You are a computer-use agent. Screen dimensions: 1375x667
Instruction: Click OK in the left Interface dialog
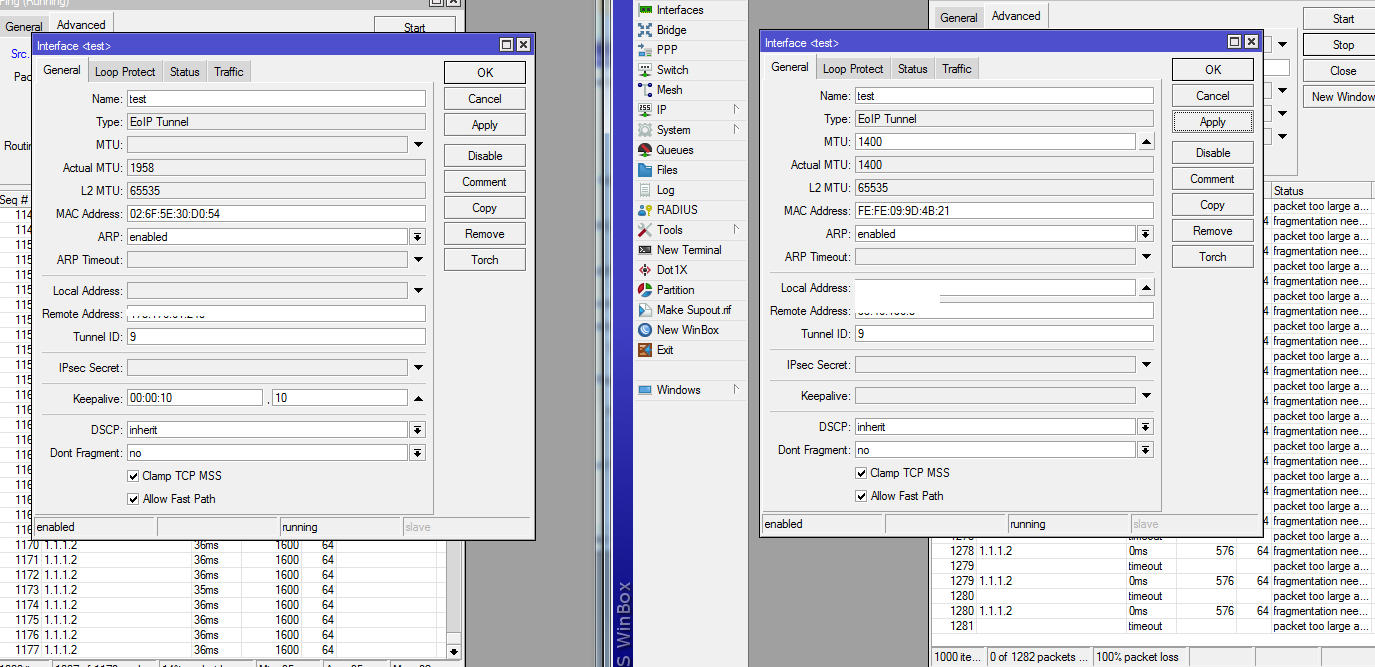[x=485, y=73]
